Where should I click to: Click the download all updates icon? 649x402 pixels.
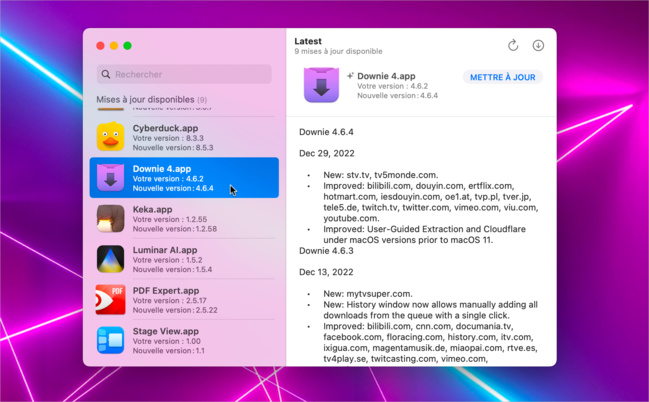538,46
